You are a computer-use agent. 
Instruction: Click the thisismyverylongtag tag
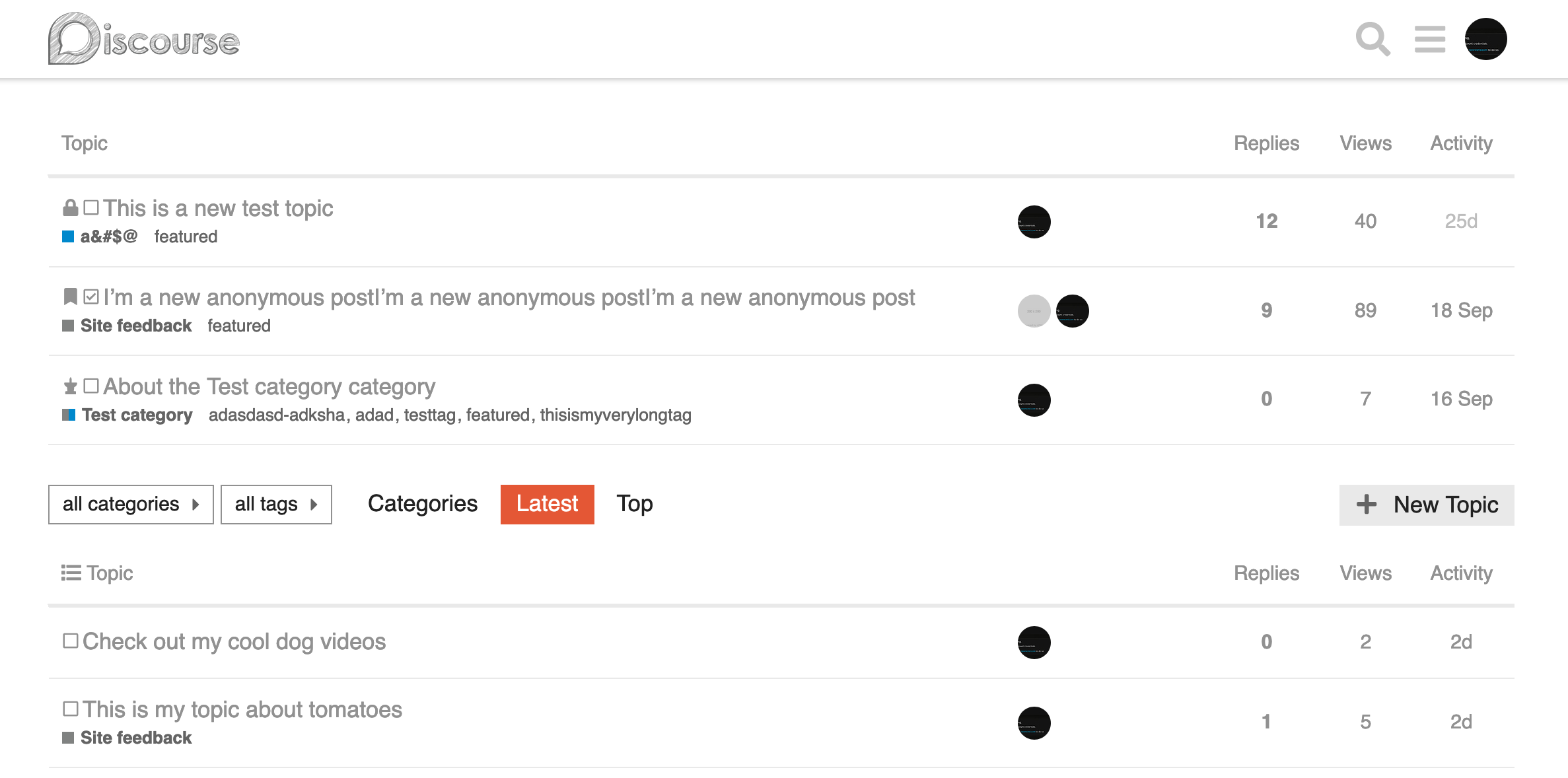[x=616, y=415]
